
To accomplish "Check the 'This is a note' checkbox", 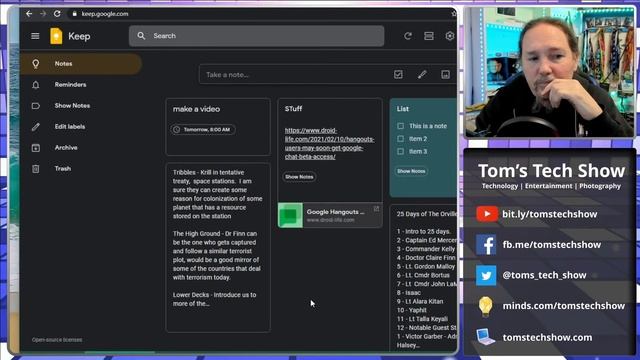I will pos(400,126).
